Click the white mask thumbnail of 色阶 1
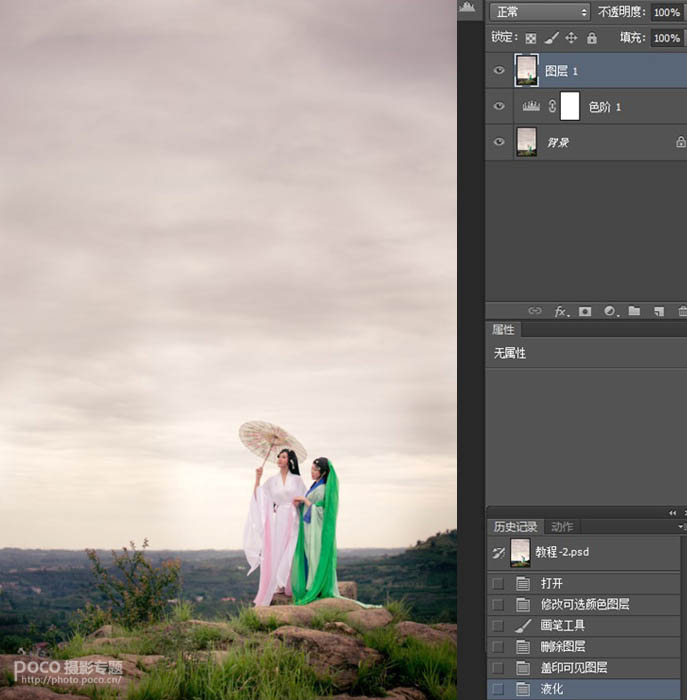Viewport: 687px width, 700px height. point(570,106)
